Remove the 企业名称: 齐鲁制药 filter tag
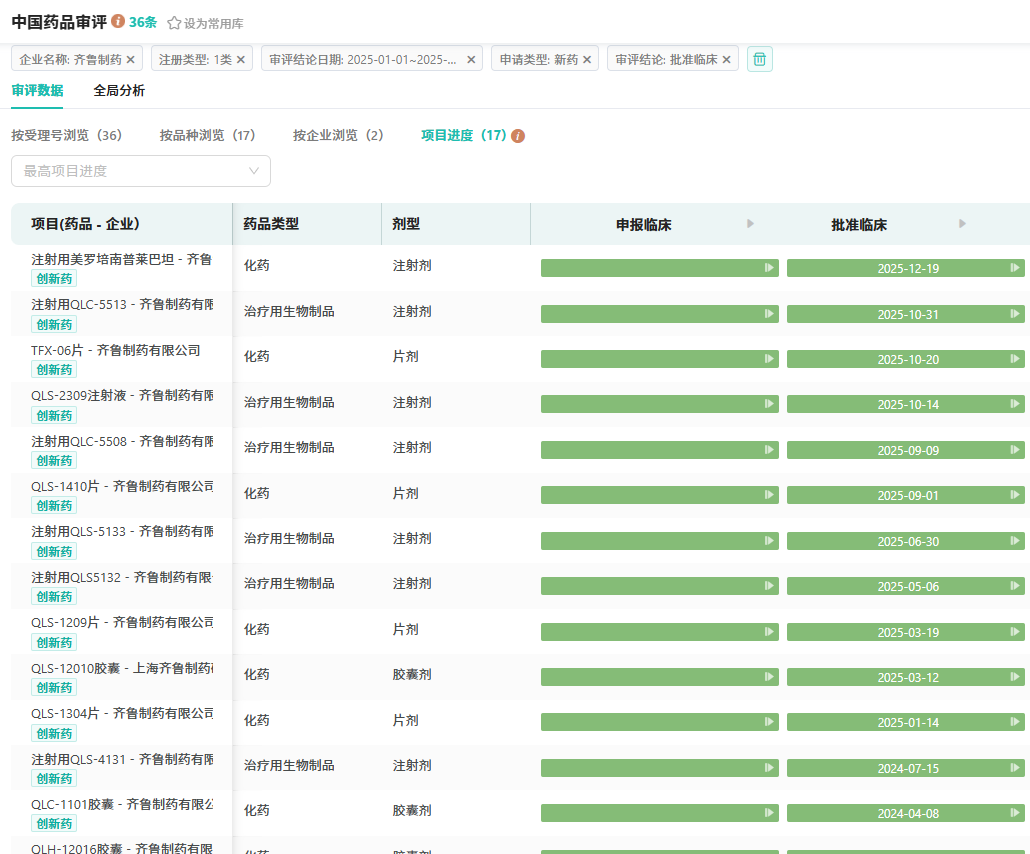 [131, 60]
